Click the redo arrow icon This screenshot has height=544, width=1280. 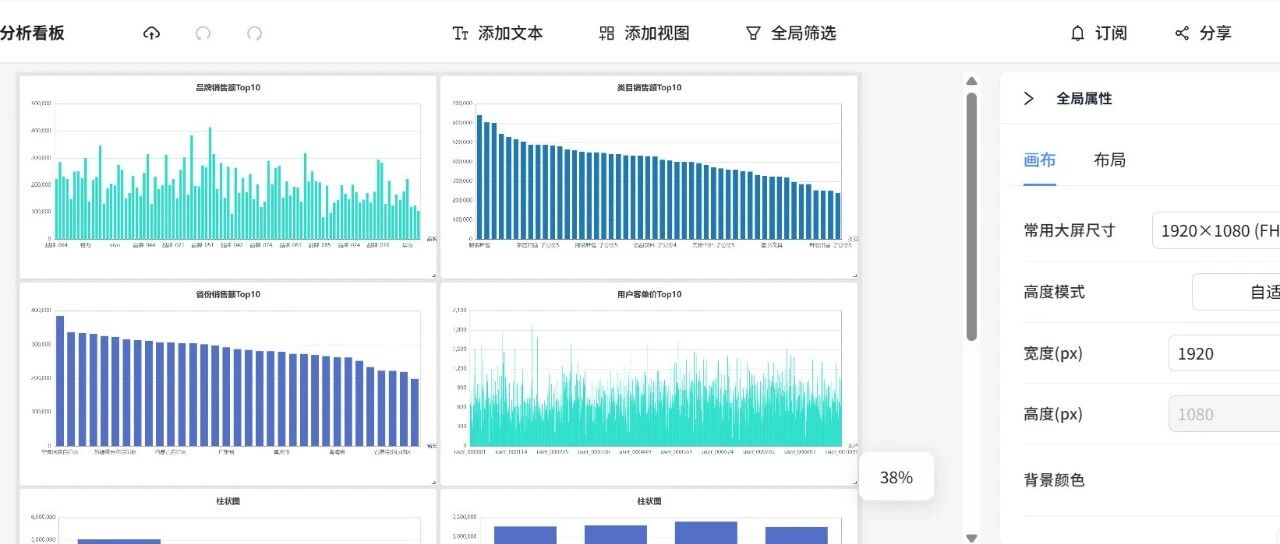(x=254, y=33)
